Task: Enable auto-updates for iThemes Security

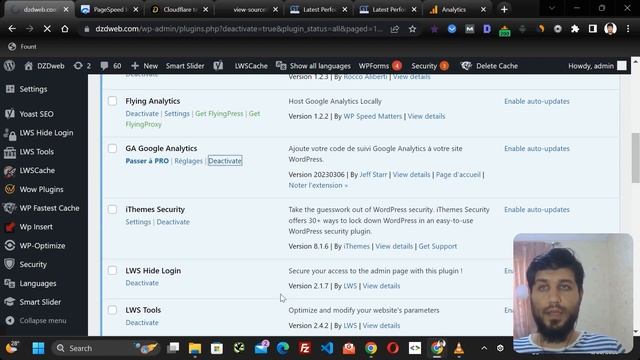Action: click(537, 209)
